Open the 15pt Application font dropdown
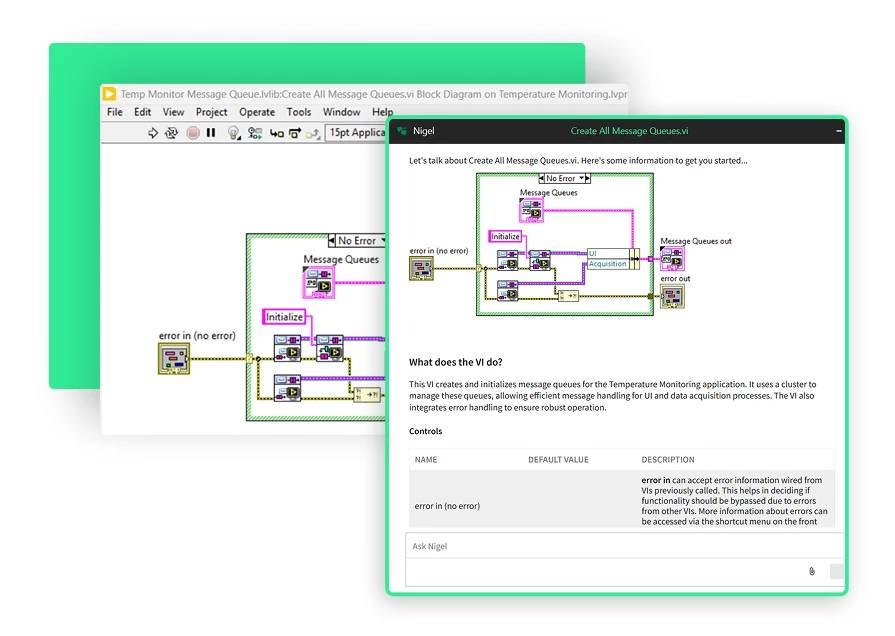895x636 pixels. (x=357, y=133)
